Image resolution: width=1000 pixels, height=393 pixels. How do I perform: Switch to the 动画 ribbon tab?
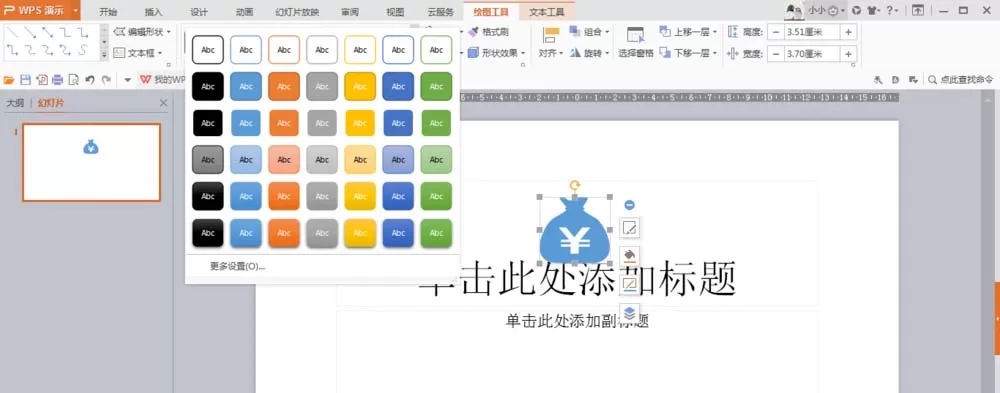[244, 11]
